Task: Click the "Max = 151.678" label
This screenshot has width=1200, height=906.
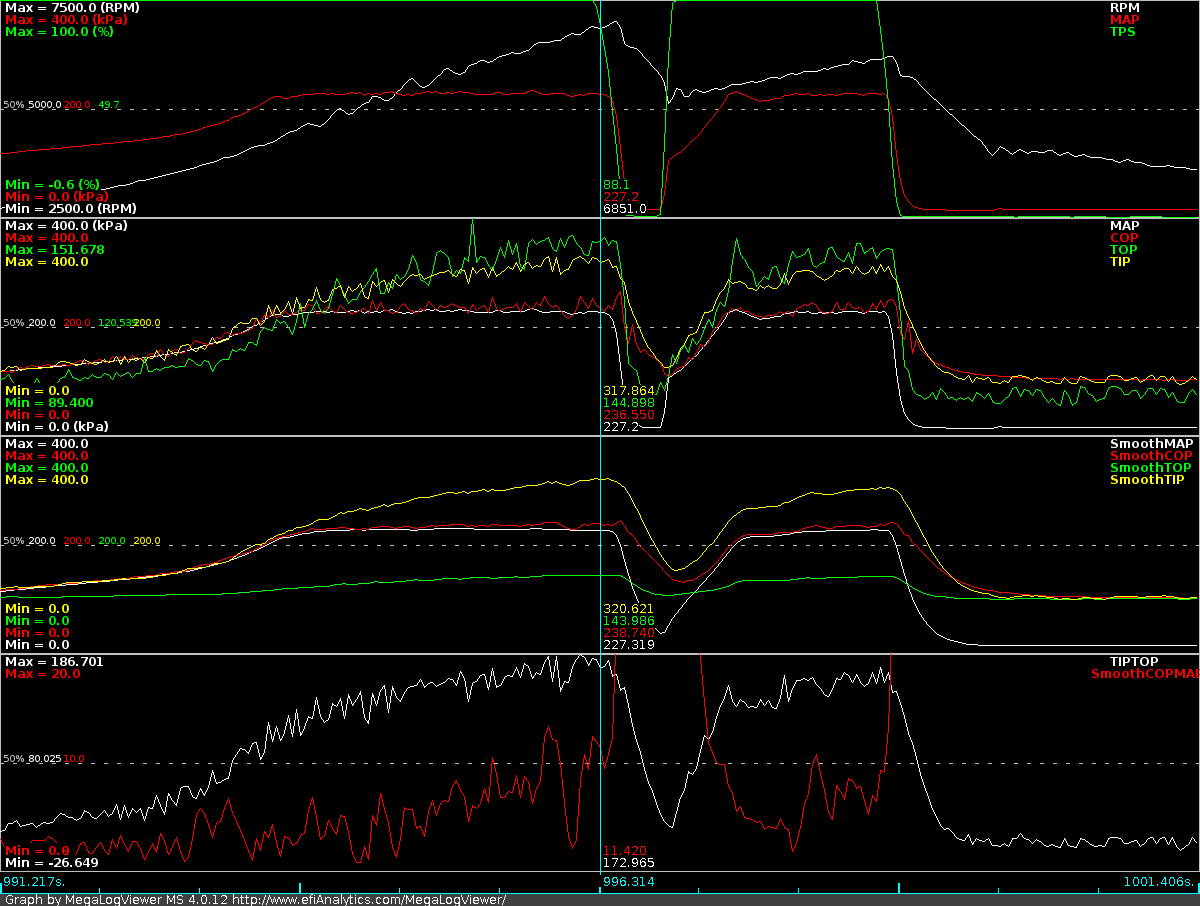Action: point(54,249)
